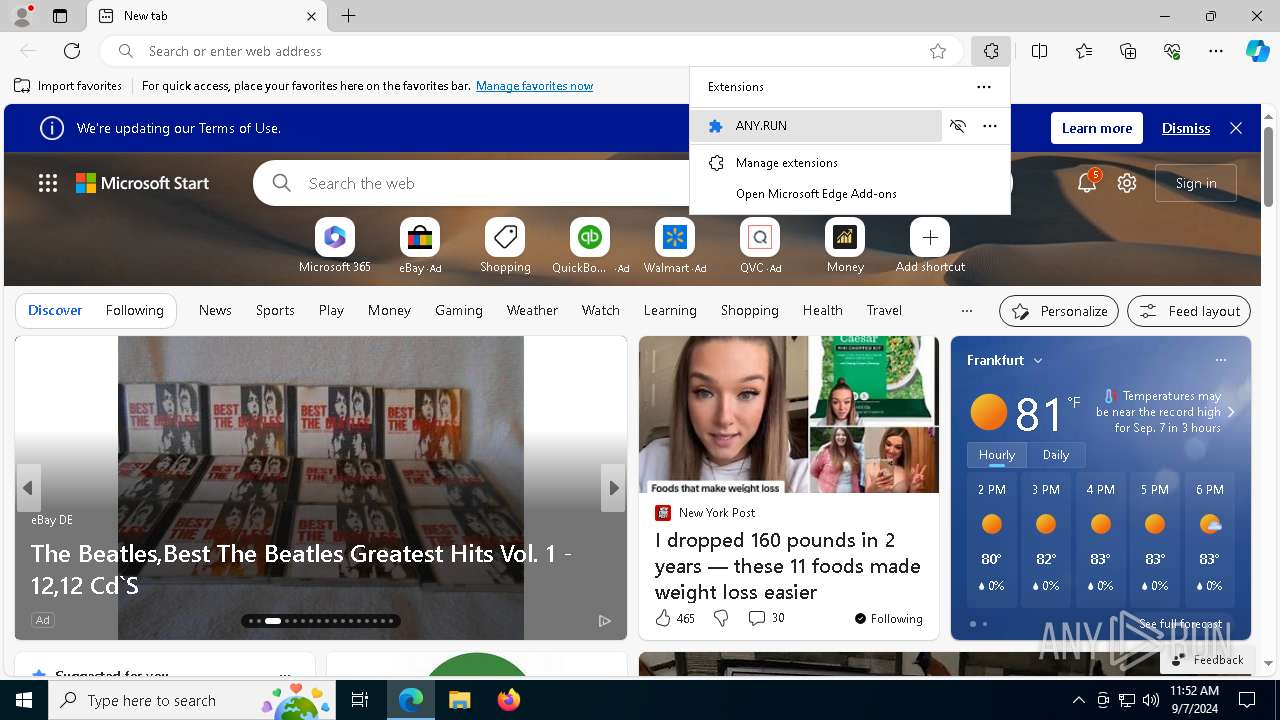1280x720 pixels.
Task: Show hidden system tray icons chevron
Action: click(x=1078, y=700)
